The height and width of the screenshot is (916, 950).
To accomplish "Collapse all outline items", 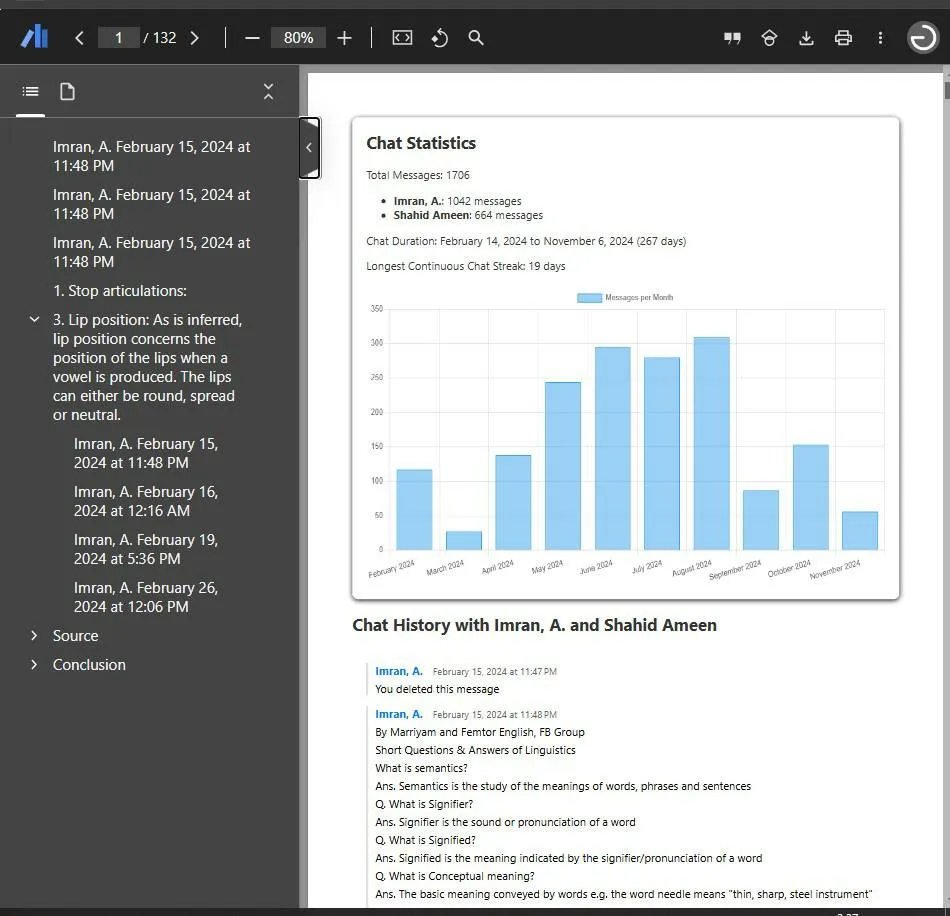I will [x=268, y=92].
